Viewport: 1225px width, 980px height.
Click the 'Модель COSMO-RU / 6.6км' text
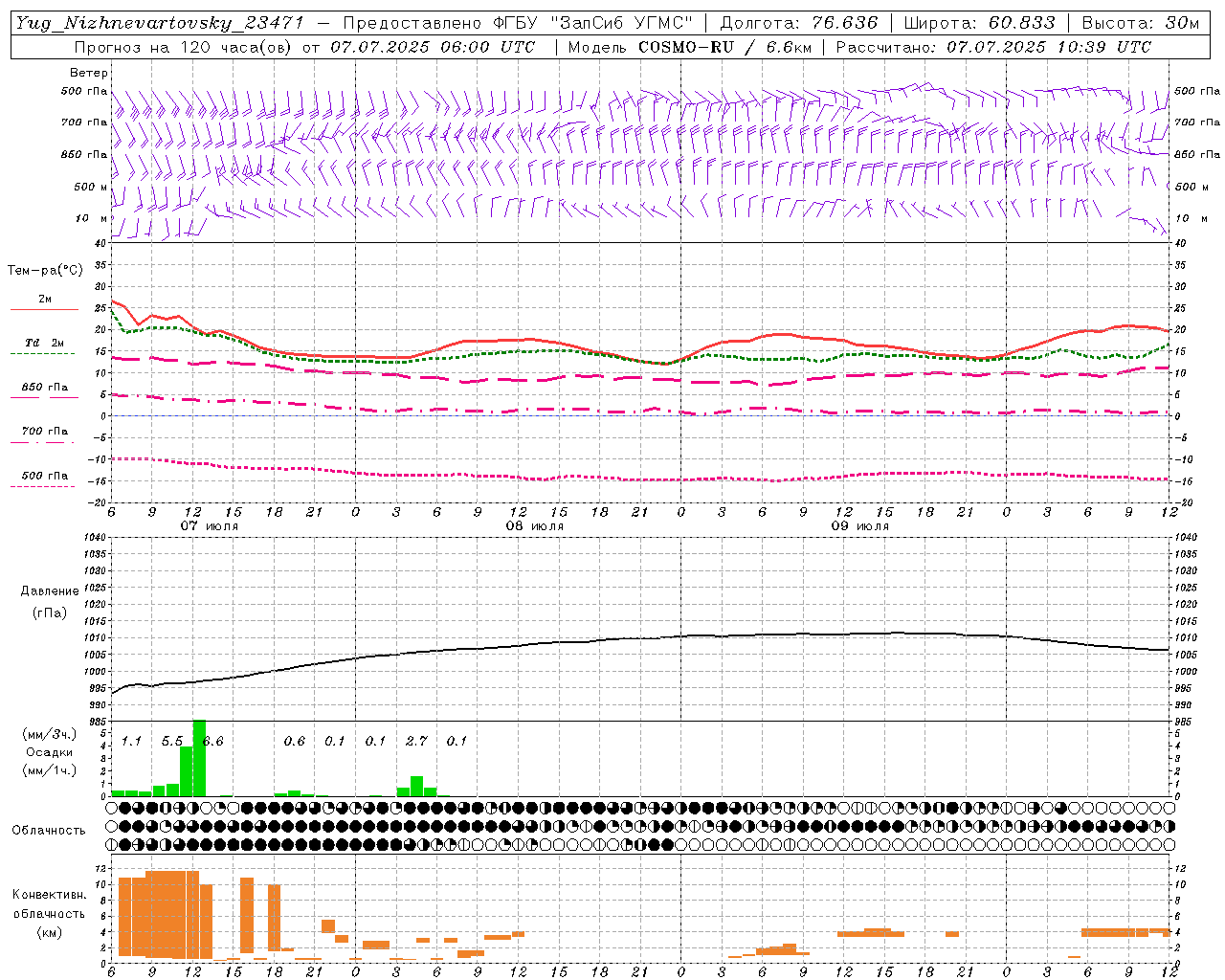[x=689, y=47]
